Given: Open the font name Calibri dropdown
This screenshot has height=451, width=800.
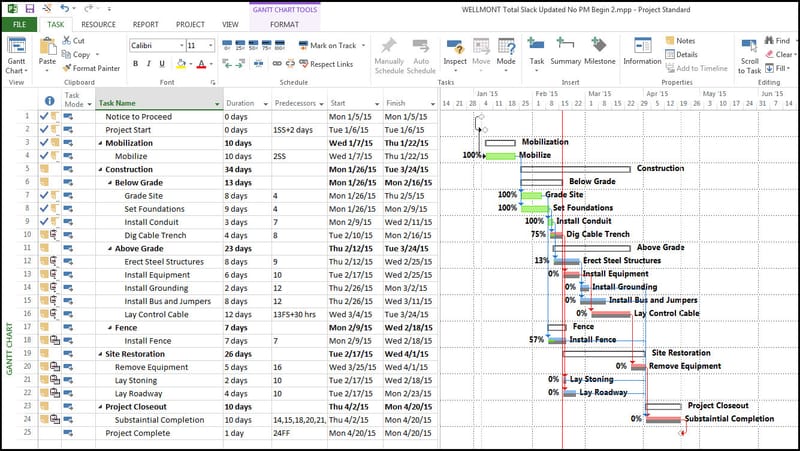Looking at the screenshot, I should (181, 45).
